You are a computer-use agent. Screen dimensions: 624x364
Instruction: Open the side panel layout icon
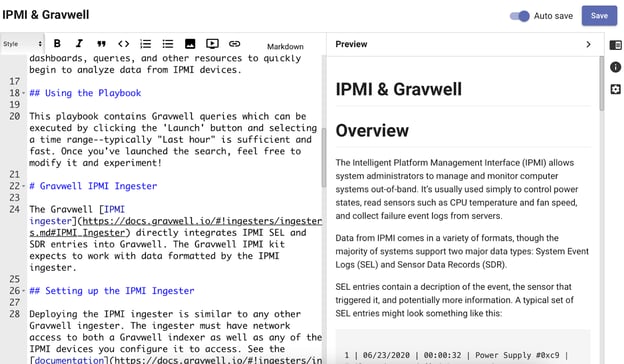[615, 45]
